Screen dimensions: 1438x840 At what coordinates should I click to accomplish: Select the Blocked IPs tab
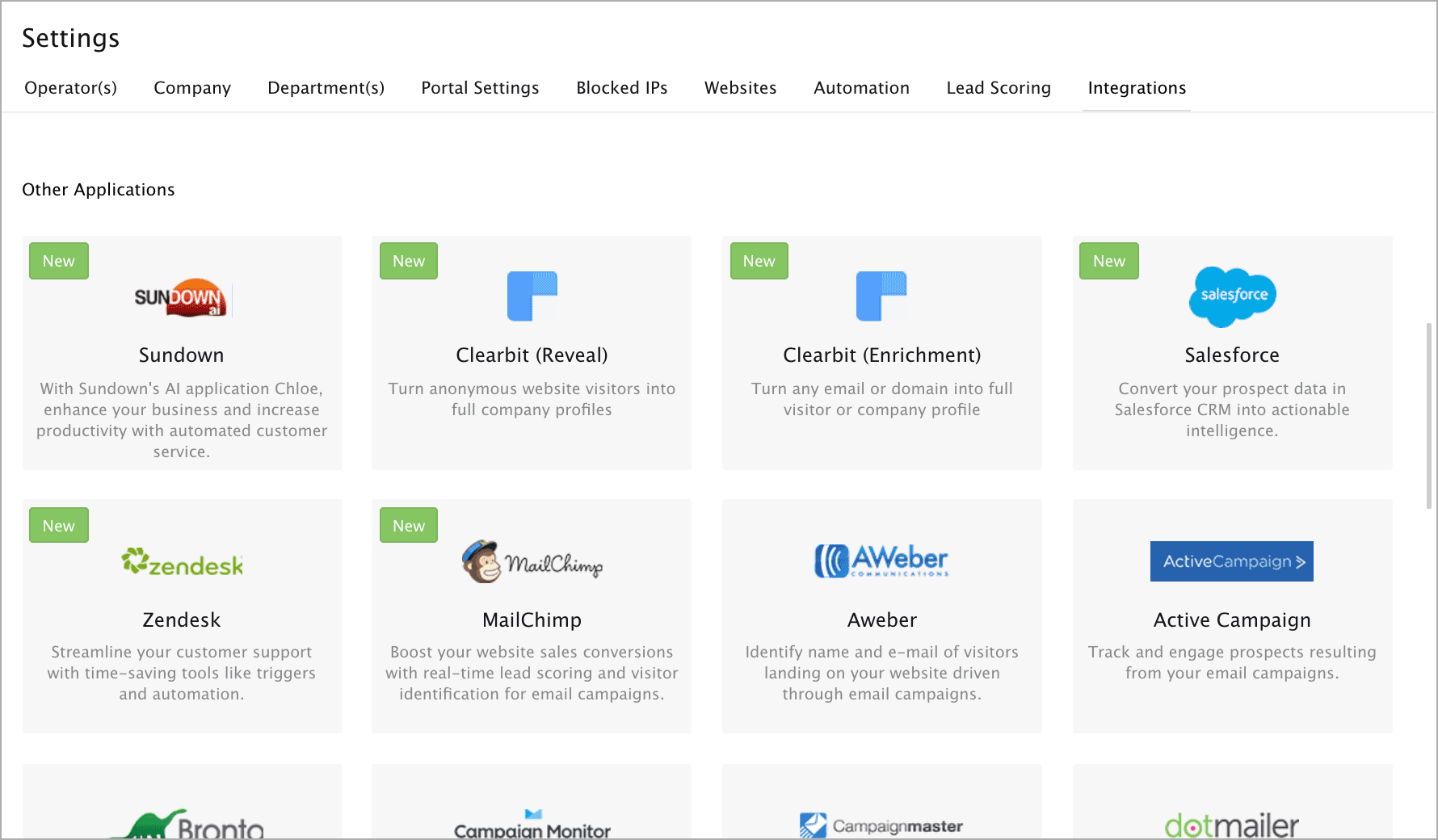point(622,88)
